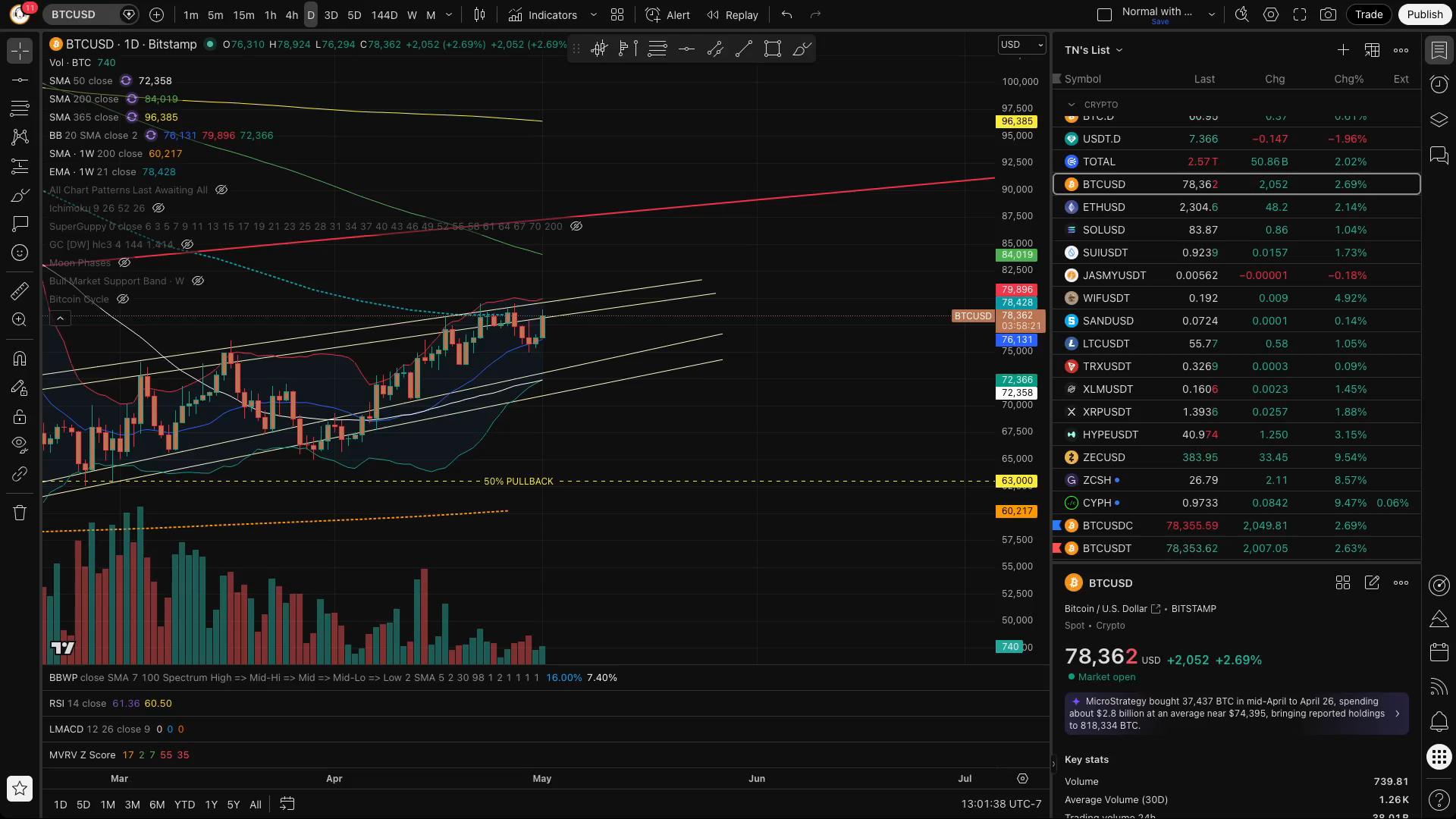Select the trend line tool in left sidebar
Image resolution: width=1456 pixels, height=819 pixels.
[20, 80]
